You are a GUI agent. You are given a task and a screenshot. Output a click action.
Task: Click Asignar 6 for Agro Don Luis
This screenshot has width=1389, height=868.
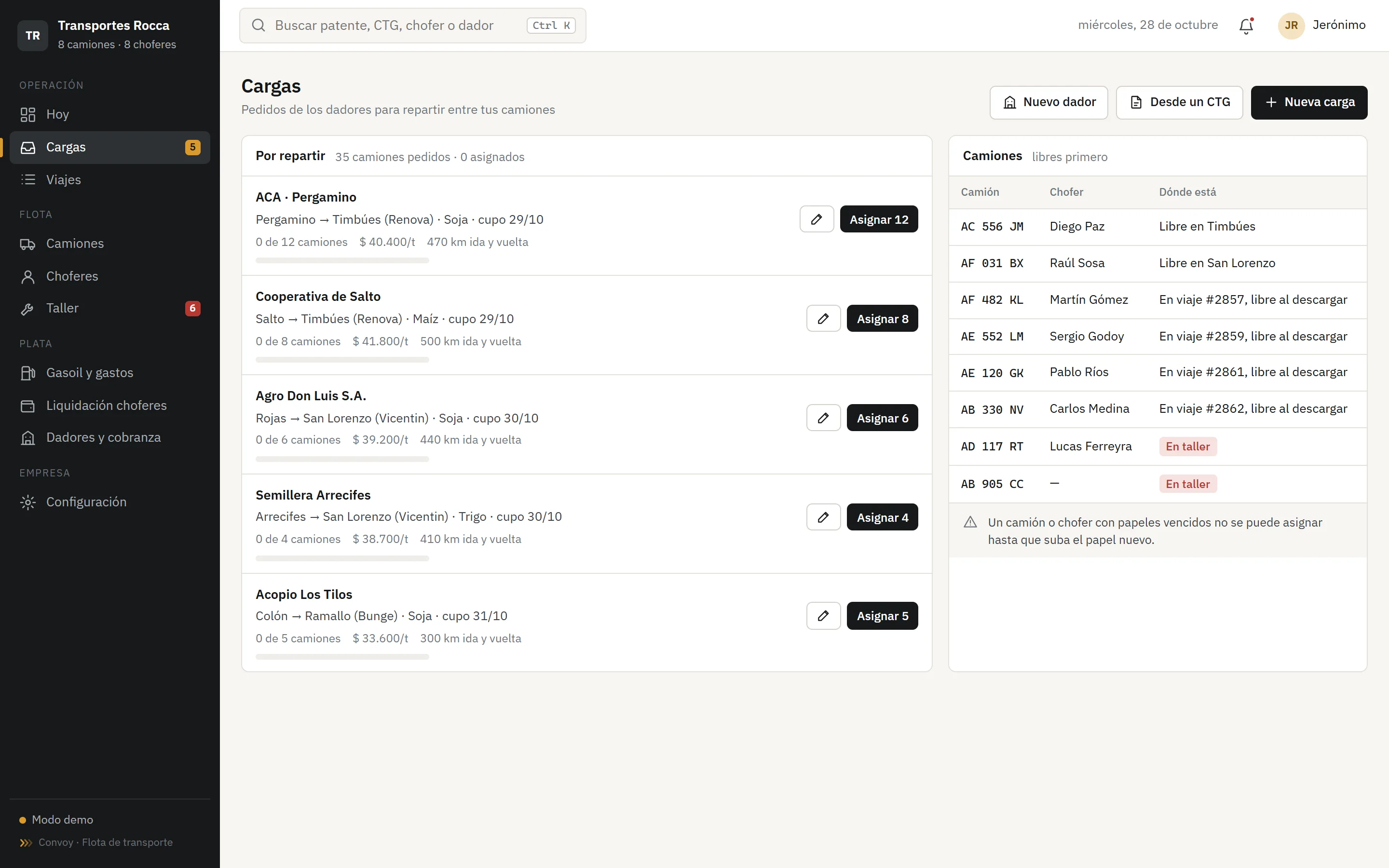coord(882,418)
